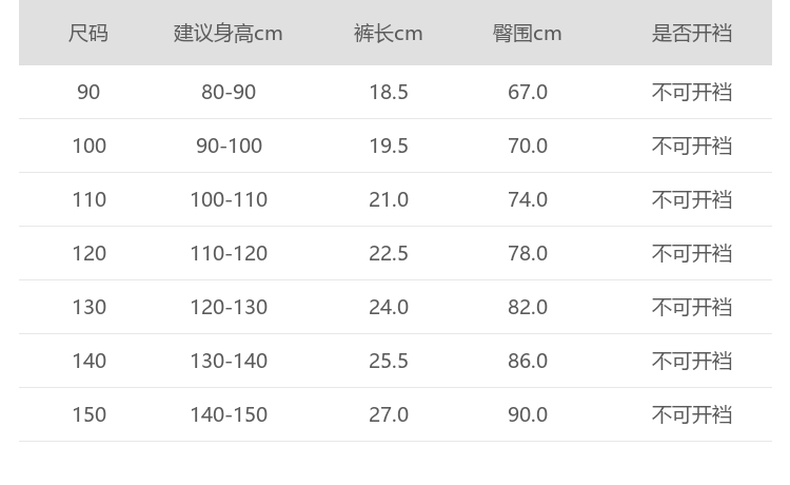Image resolution: width=790 pixels, height=485 pixels.
Task: Click the 24.0 pants length value
Action: click(x=388, y=307)
